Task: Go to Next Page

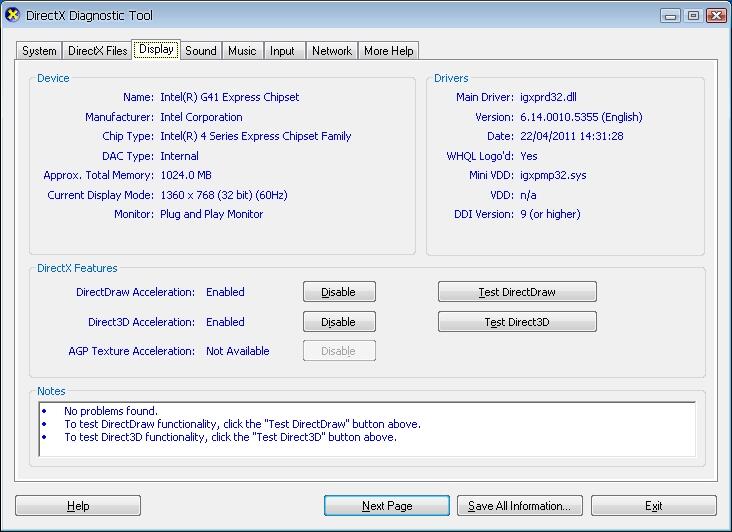Action: [x=387, y=506]
